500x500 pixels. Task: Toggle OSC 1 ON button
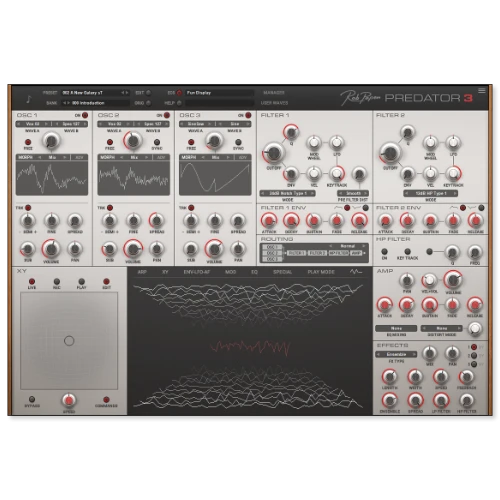(x=85, y=115)
